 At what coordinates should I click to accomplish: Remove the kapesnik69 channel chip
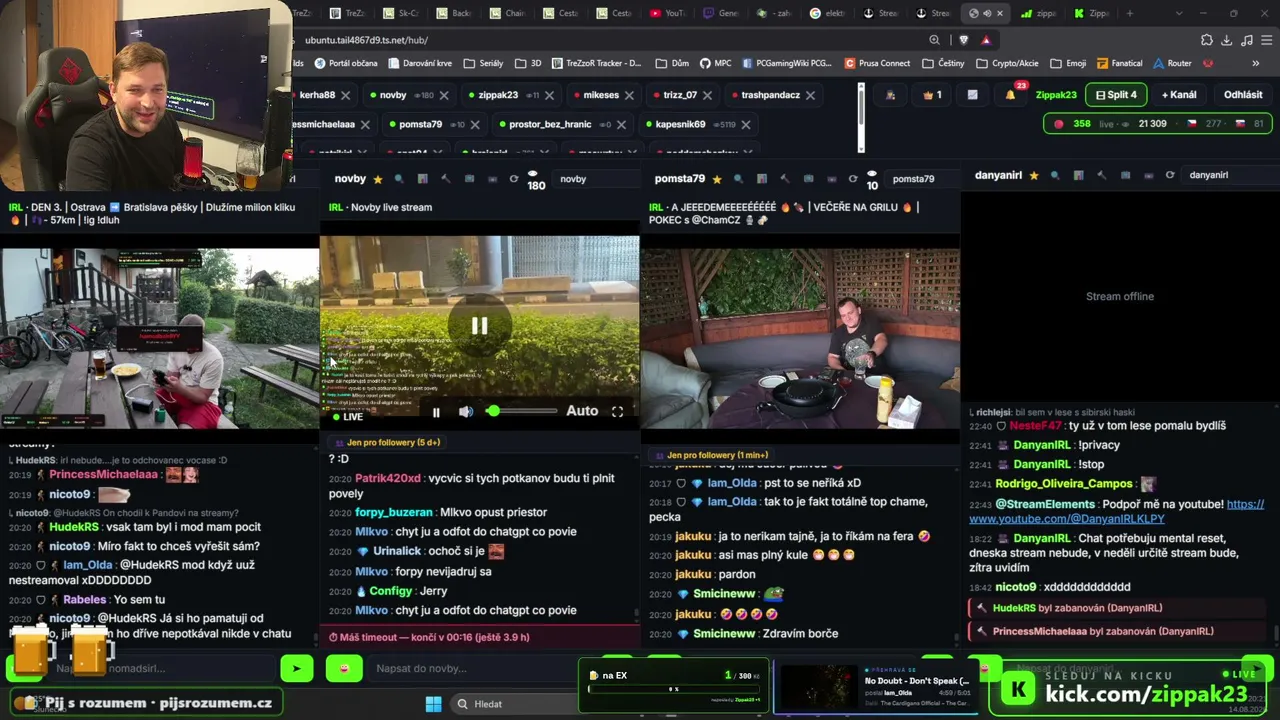[x=746, y=125]
